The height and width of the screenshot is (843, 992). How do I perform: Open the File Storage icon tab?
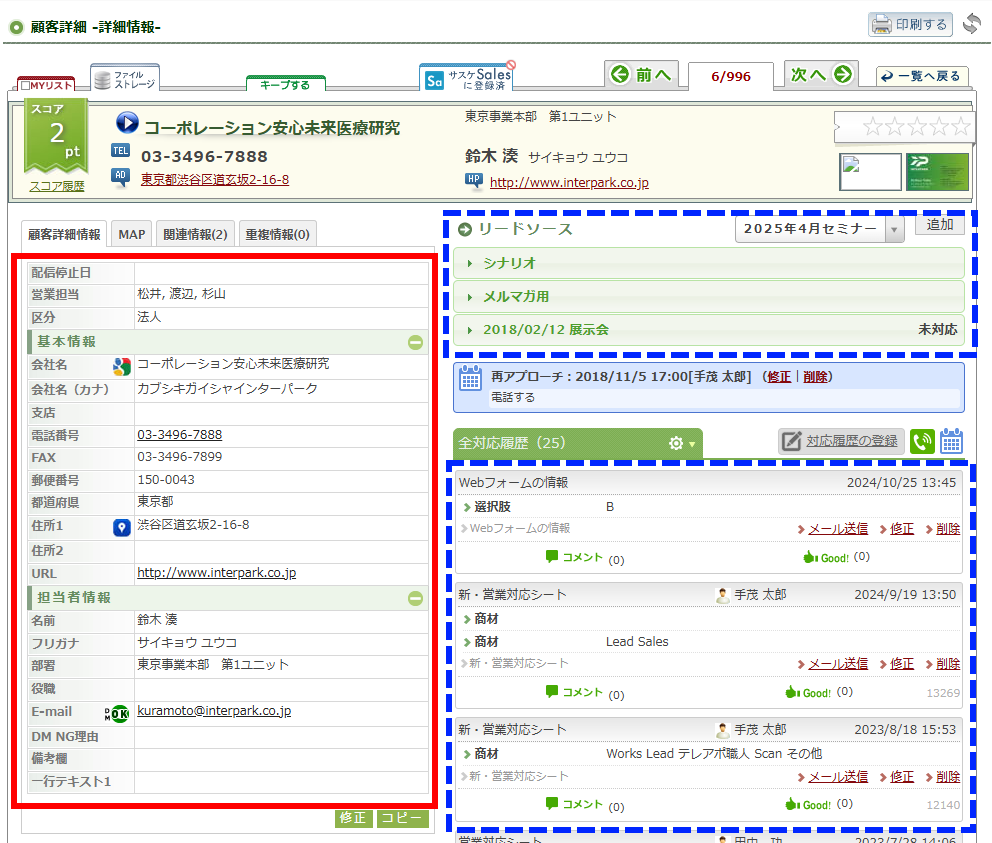(x=125, y=77)
